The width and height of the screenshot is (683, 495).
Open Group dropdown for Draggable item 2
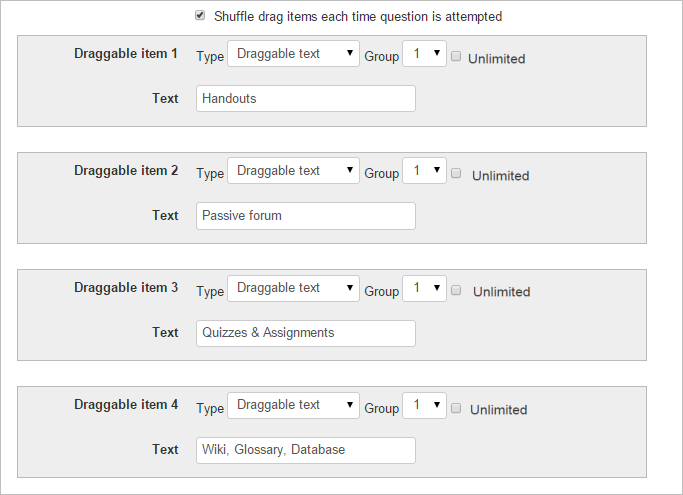pos(424,171)
